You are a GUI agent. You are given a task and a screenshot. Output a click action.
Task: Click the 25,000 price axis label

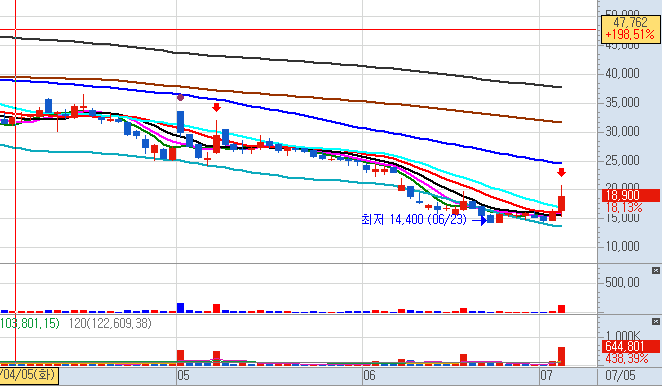pyautogui.click(x=622, y=160)
